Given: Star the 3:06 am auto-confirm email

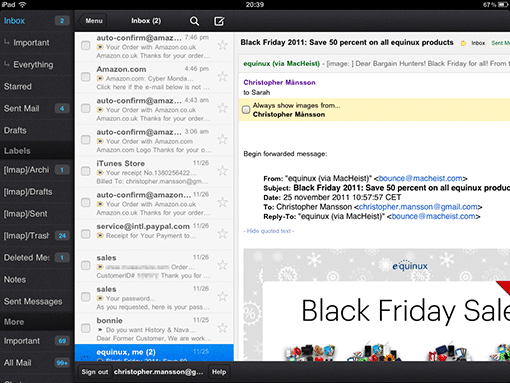Looking at the screenshot, I should (222, 139).
